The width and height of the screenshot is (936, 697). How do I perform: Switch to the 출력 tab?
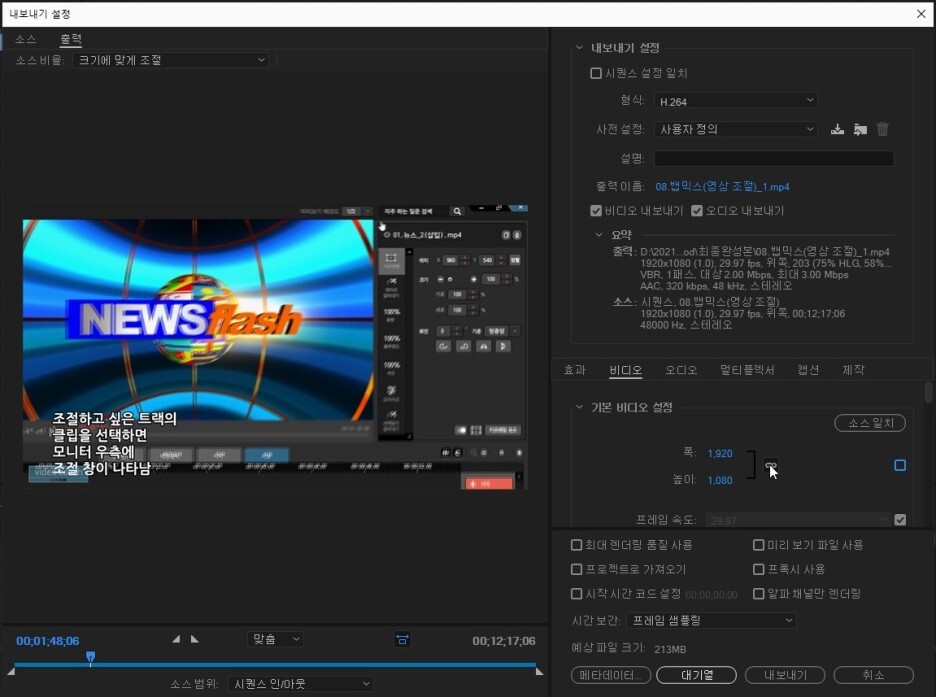coord(71,39)
